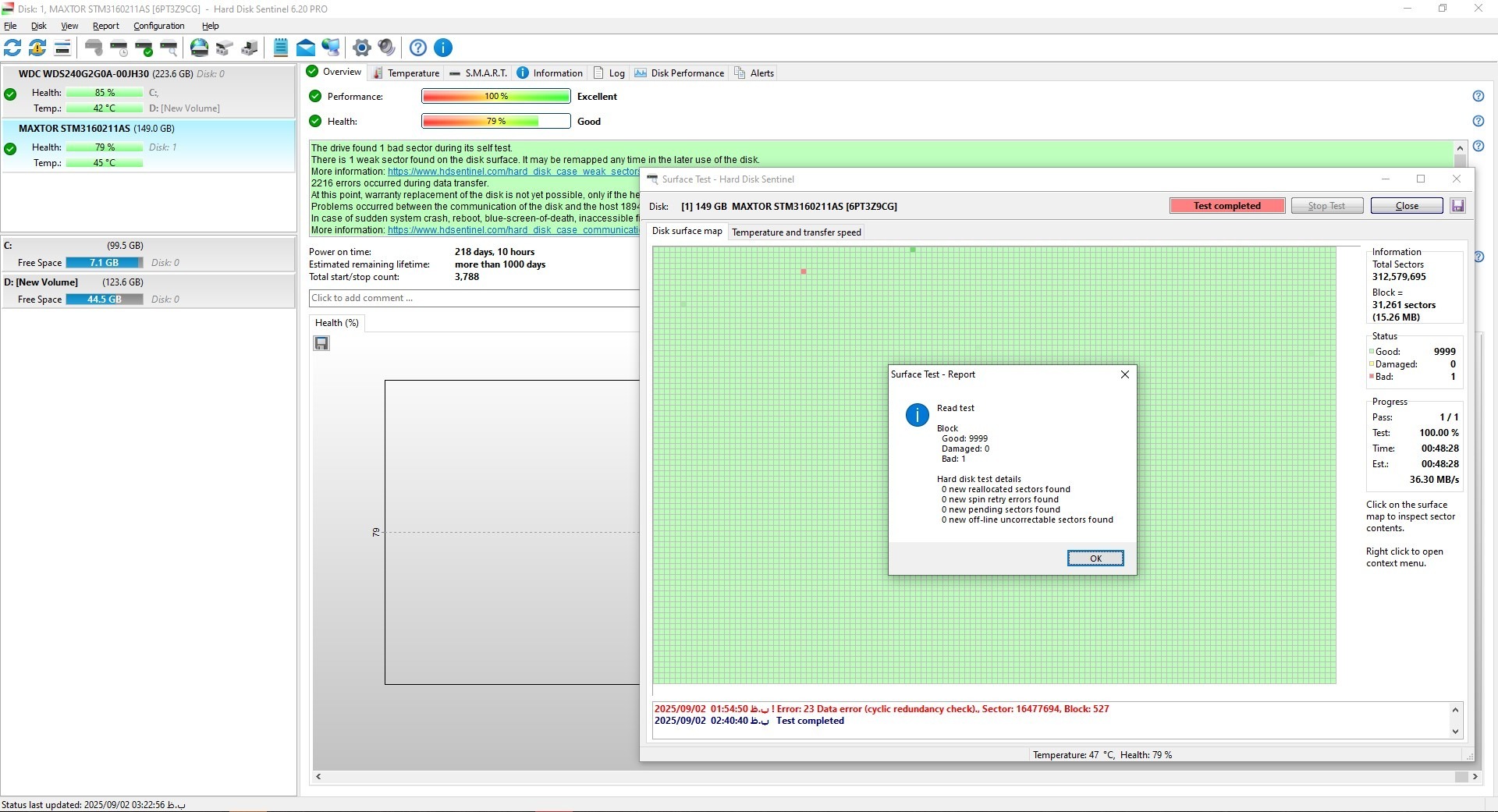Open the Help menu

211,26
